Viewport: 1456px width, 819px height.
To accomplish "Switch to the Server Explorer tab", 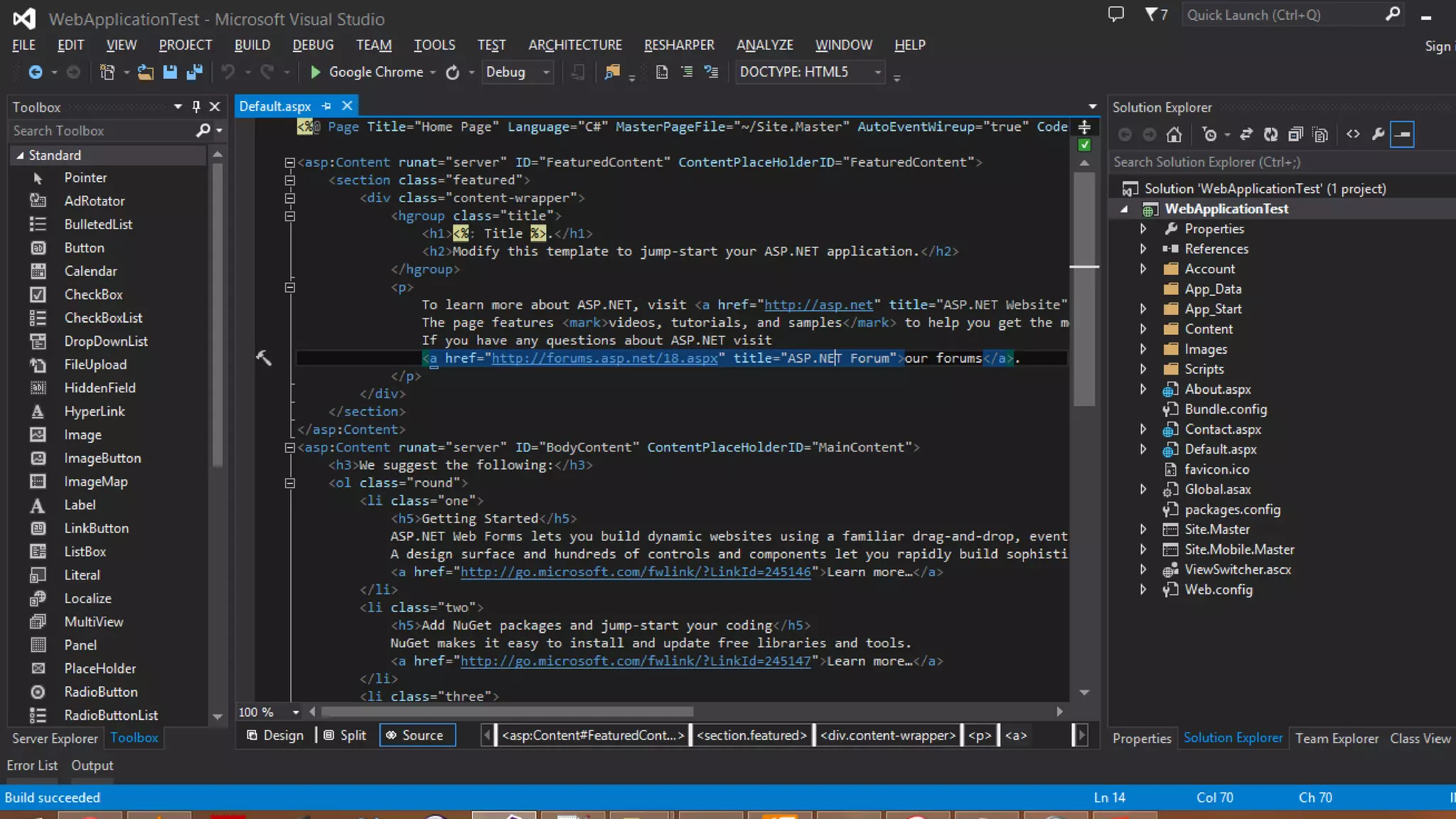I will click(x=55, y=738).
